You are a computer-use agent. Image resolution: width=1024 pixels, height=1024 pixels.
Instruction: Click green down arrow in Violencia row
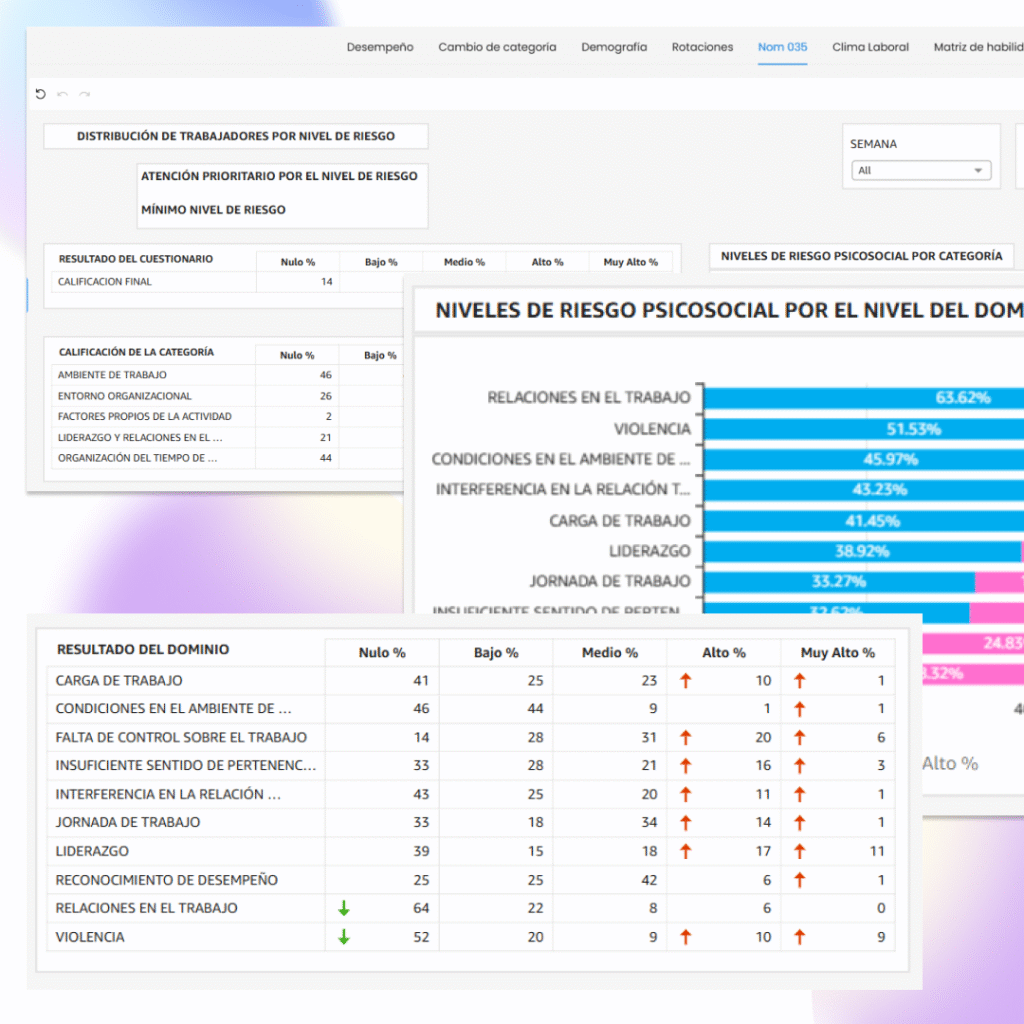click(x=344, y=937)
